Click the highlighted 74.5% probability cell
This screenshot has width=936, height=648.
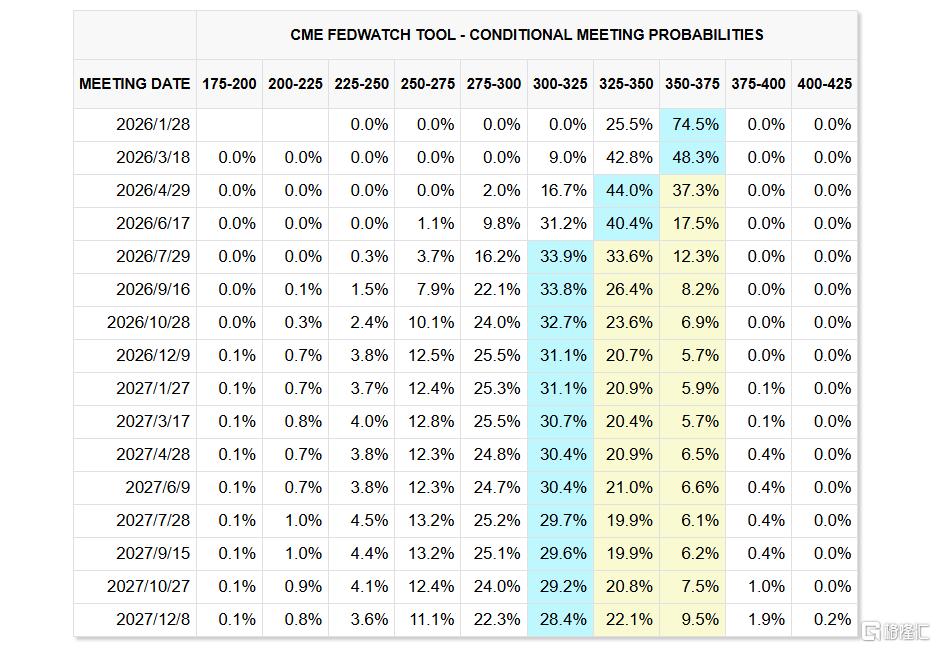point(694,124)
